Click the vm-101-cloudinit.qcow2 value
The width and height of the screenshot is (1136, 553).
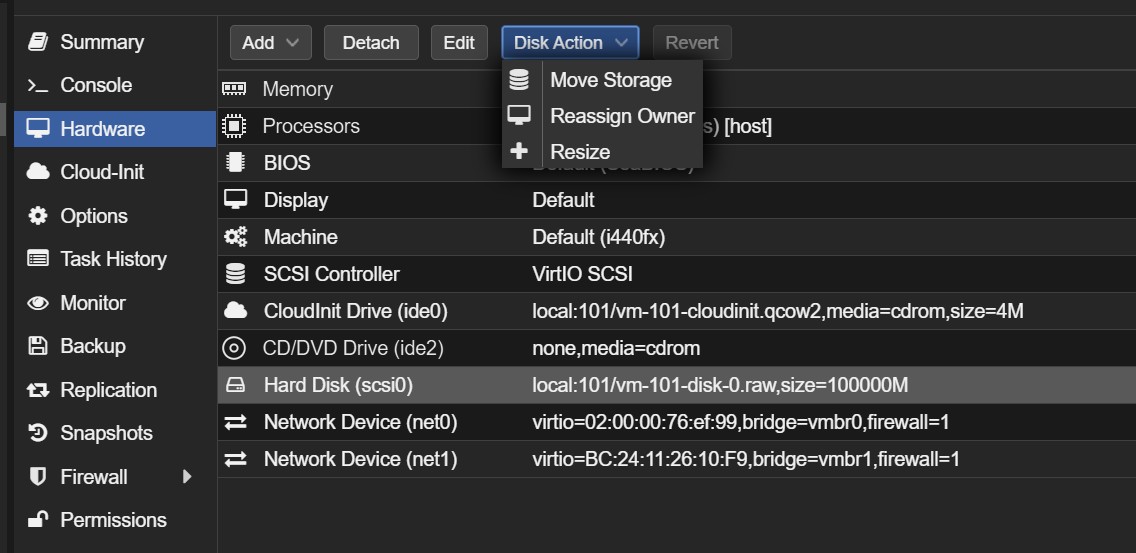(x=778, y=311)
